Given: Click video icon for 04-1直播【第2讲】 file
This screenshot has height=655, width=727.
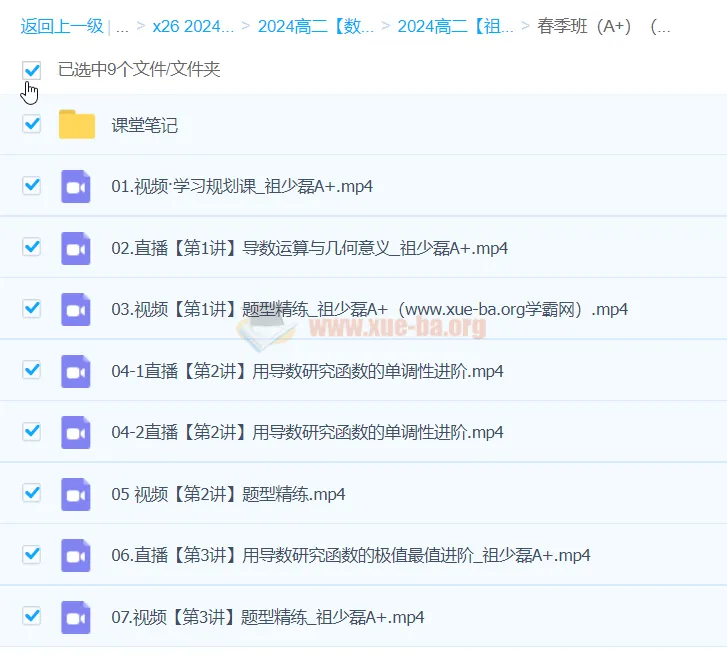Looking at the screenshot, I should [76, 371].
